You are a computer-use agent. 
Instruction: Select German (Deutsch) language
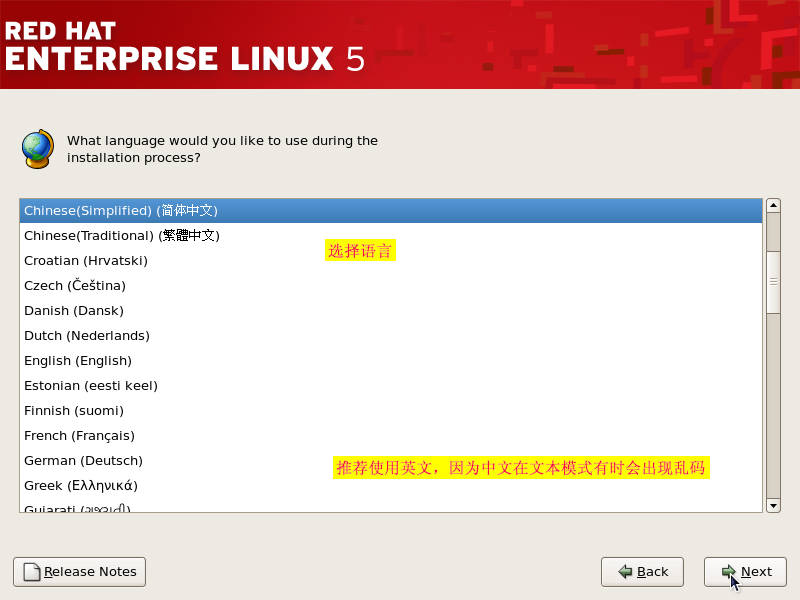pos(391,461)
